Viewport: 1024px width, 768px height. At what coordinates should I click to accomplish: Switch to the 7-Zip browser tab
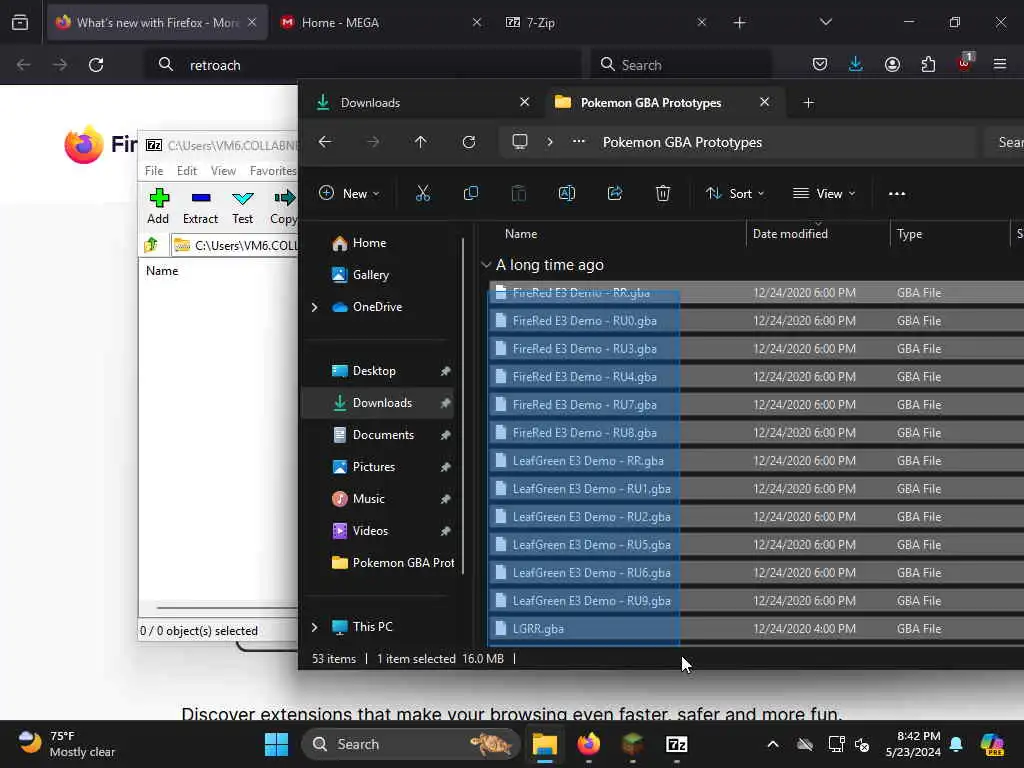[x=606, y=22]
